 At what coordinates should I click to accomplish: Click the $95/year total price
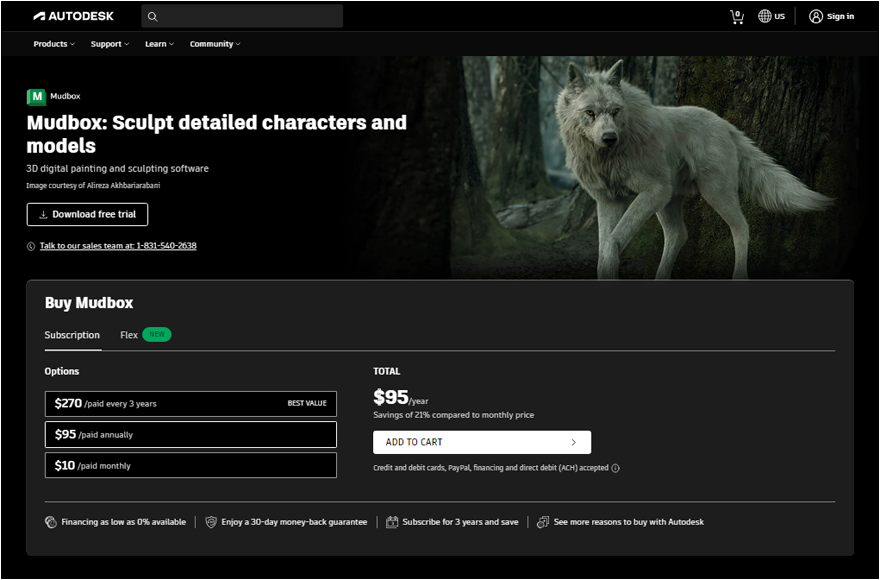point(401,398)
